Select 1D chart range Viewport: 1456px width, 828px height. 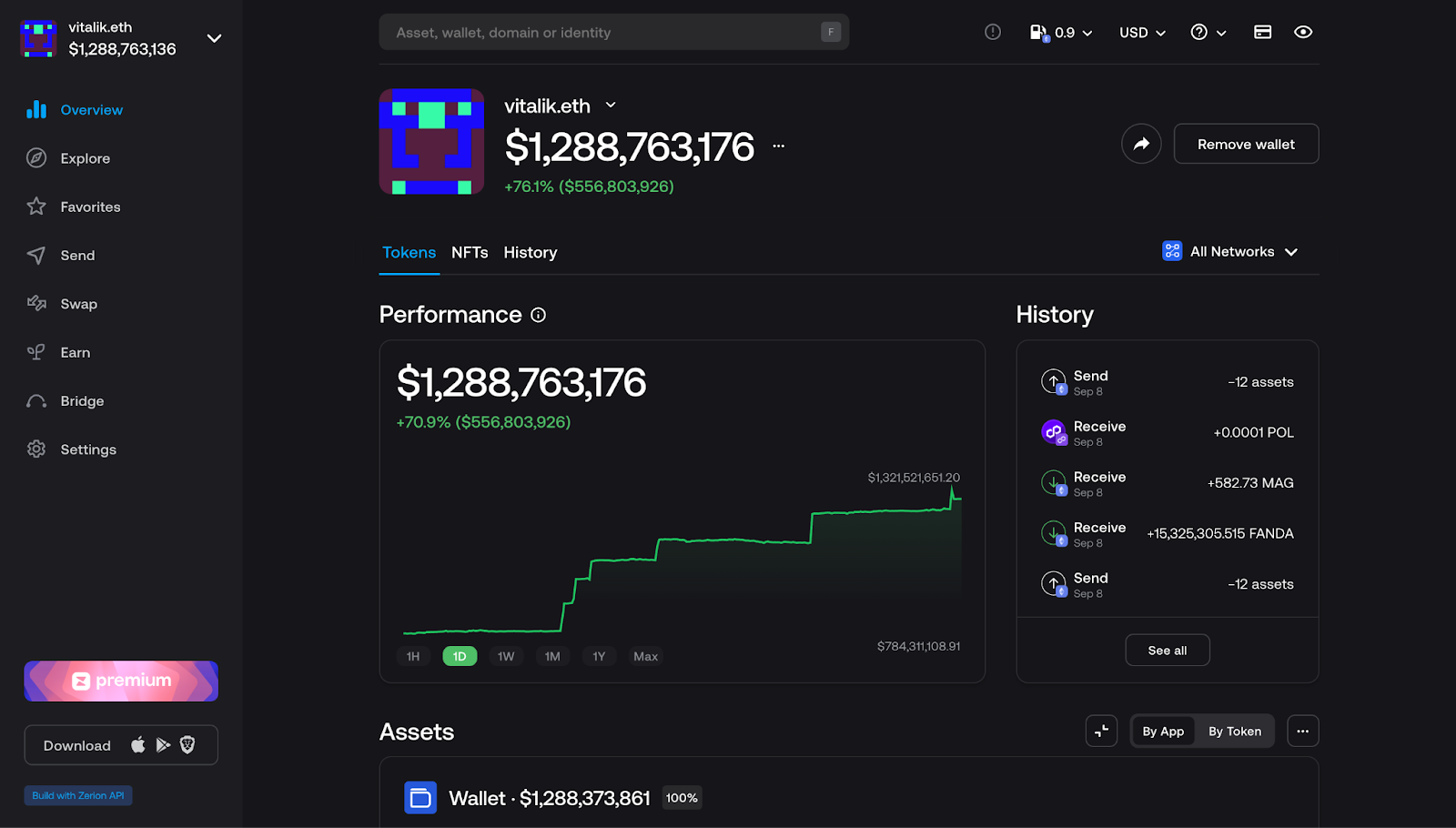(460, 656)
